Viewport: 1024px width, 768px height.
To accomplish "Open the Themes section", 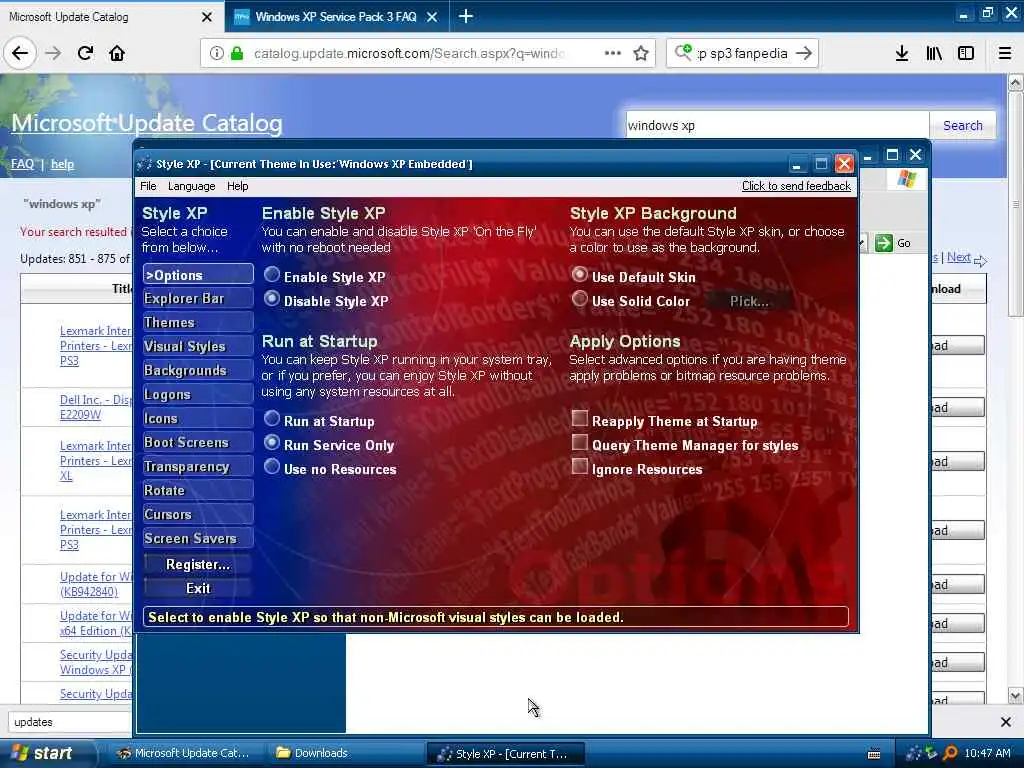I will point(198,323).
